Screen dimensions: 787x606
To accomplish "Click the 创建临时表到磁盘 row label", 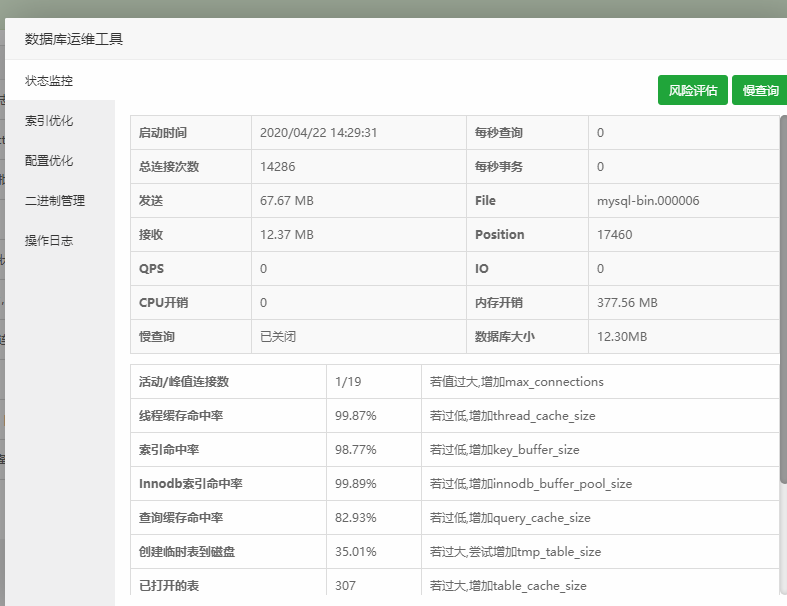I will point(187,551).
